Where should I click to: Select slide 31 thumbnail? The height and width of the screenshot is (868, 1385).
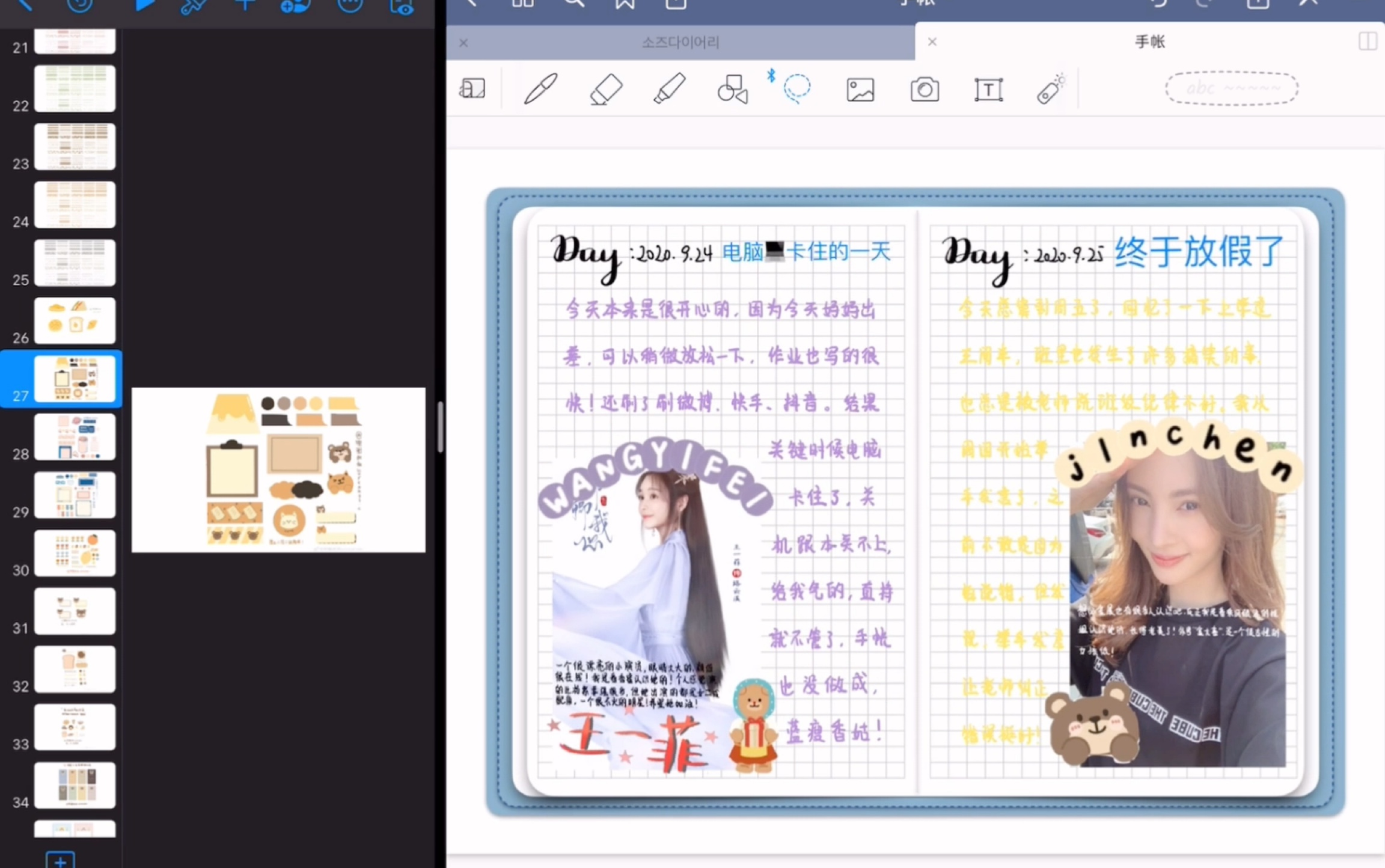click(x=75, y=611)
